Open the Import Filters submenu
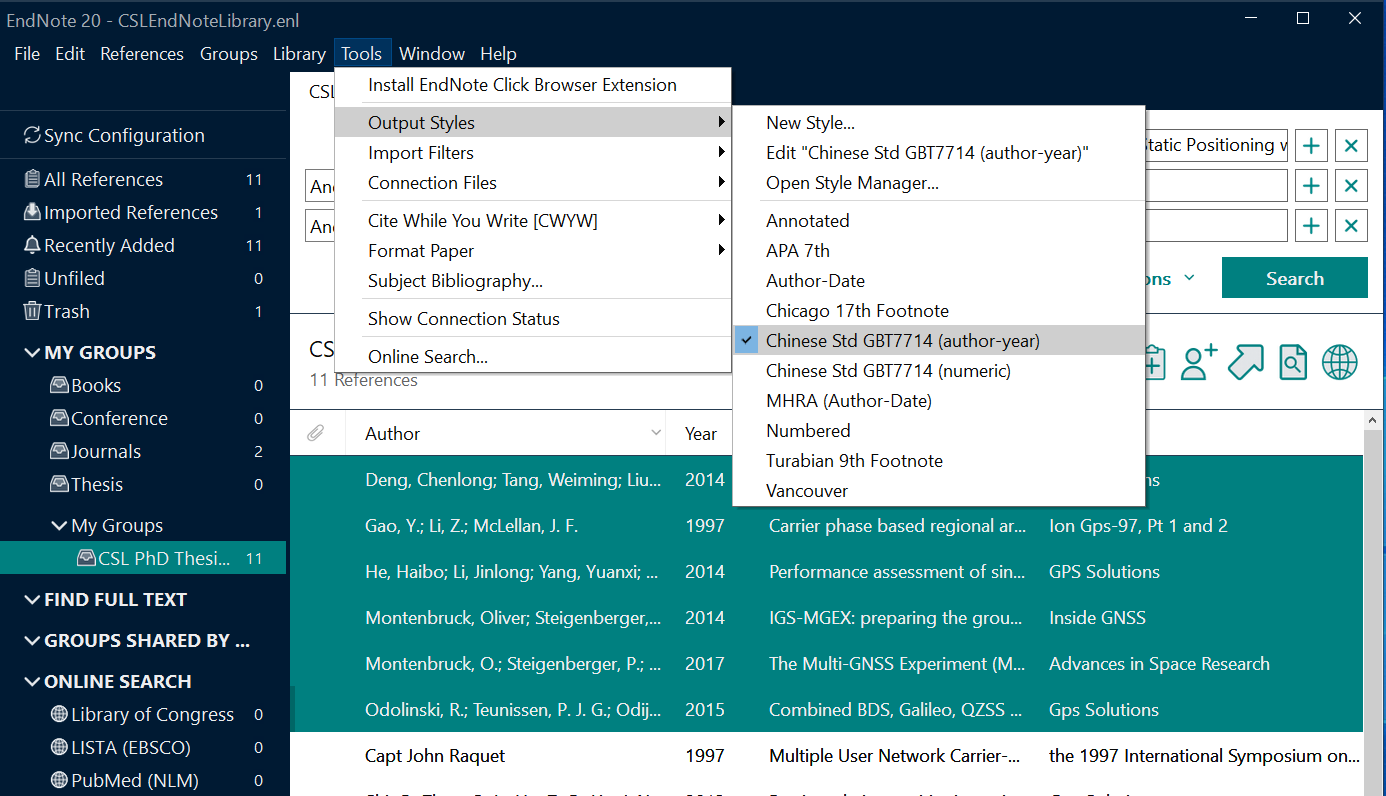Screen dimensions: 1386x796 pos(533,153)
